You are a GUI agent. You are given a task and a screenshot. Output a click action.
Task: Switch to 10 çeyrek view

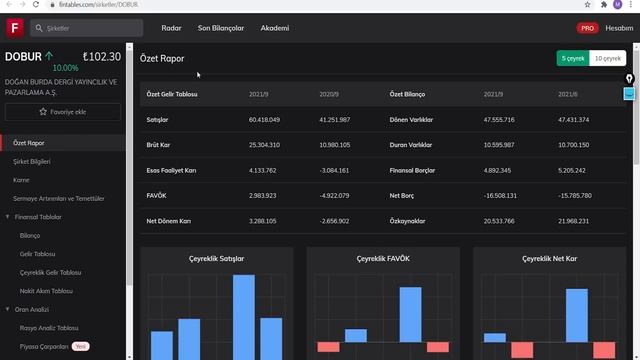pyautogui.click(x=608, y=58)
